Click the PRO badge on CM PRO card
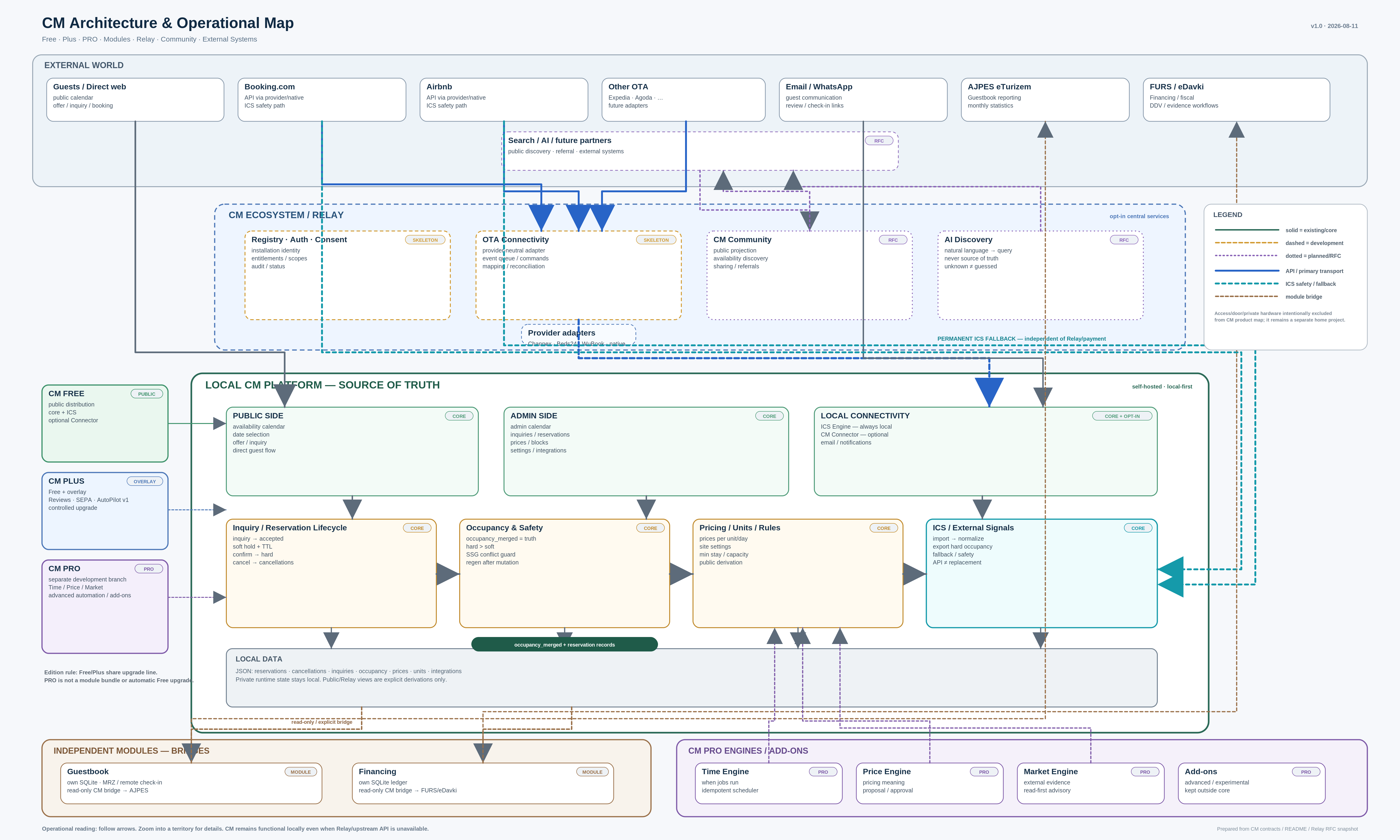 coord(149,569)
